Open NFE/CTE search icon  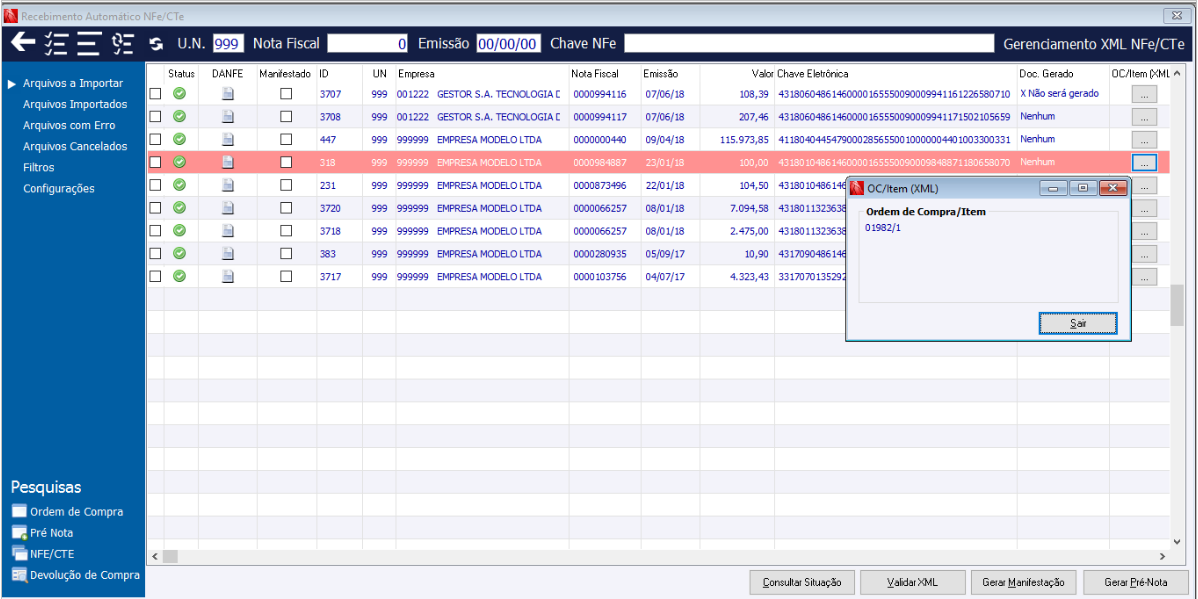19,554
